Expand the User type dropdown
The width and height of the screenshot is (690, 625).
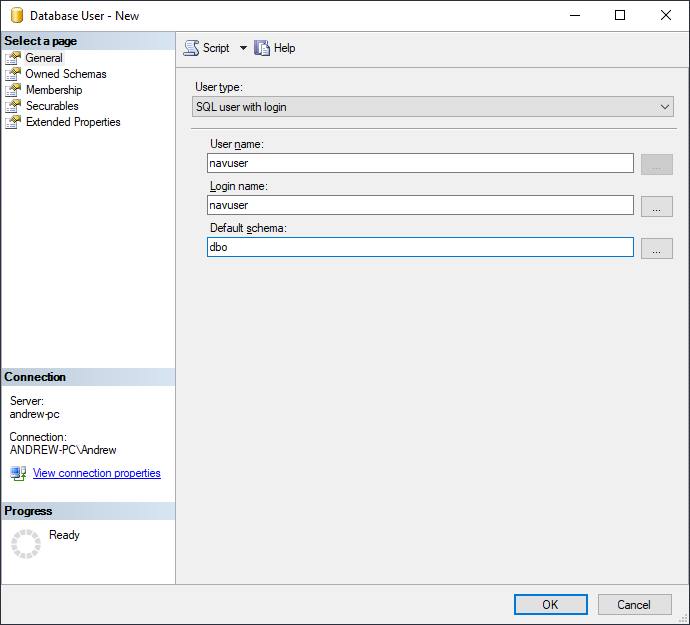pyautogui.click(x=665, y=107)
